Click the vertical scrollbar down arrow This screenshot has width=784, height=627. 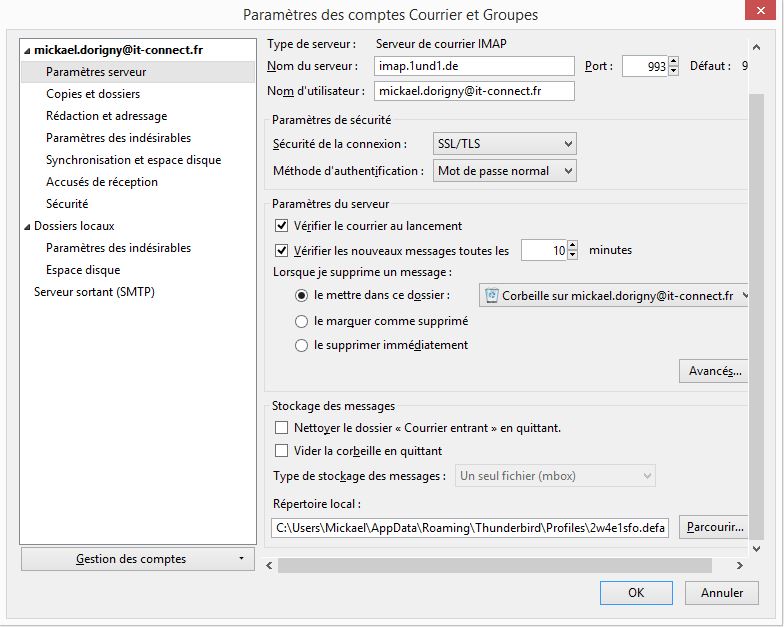coord(756,548)
